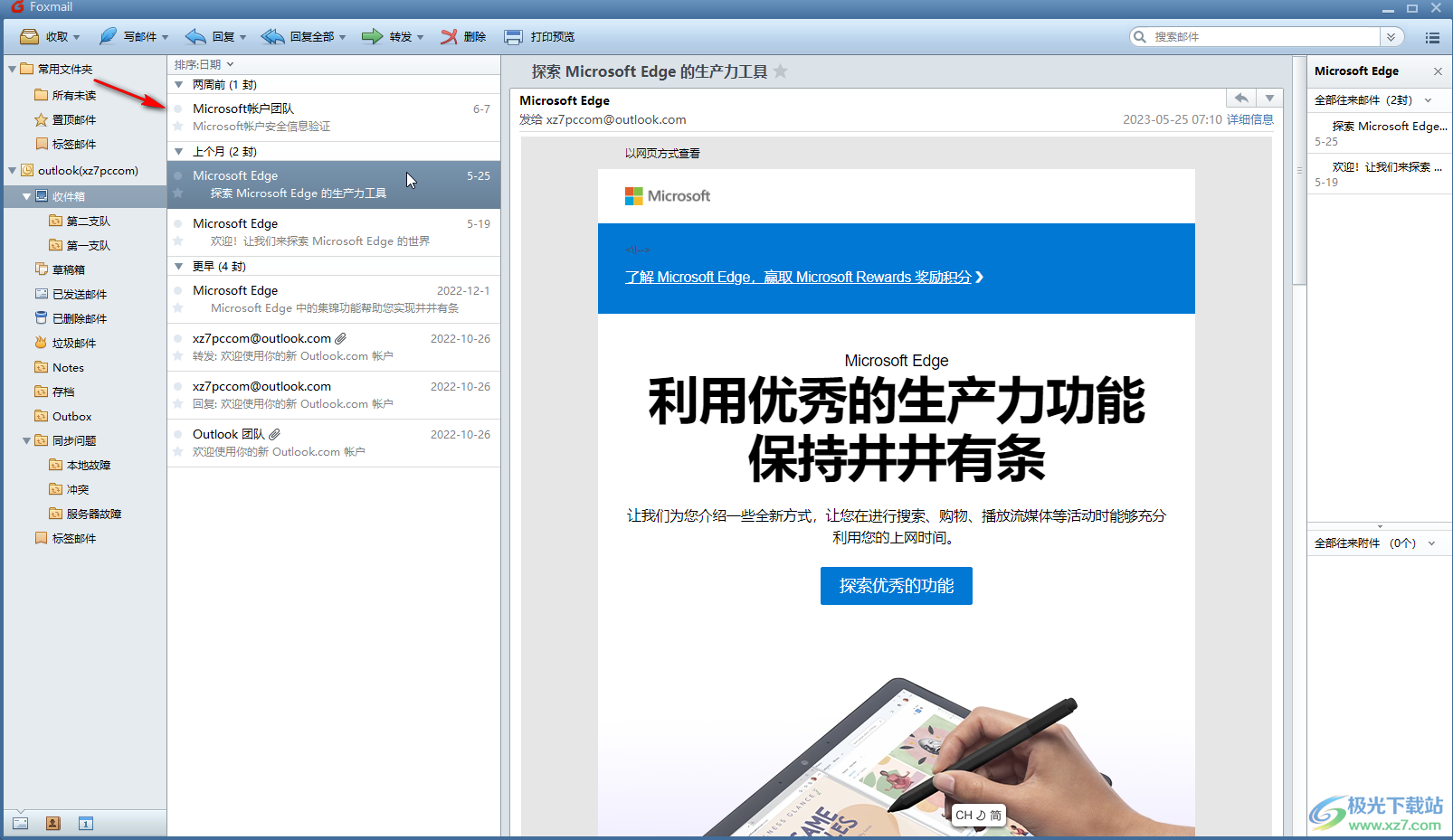Open the Outbox folder
1453x840 pixels.
62,416
